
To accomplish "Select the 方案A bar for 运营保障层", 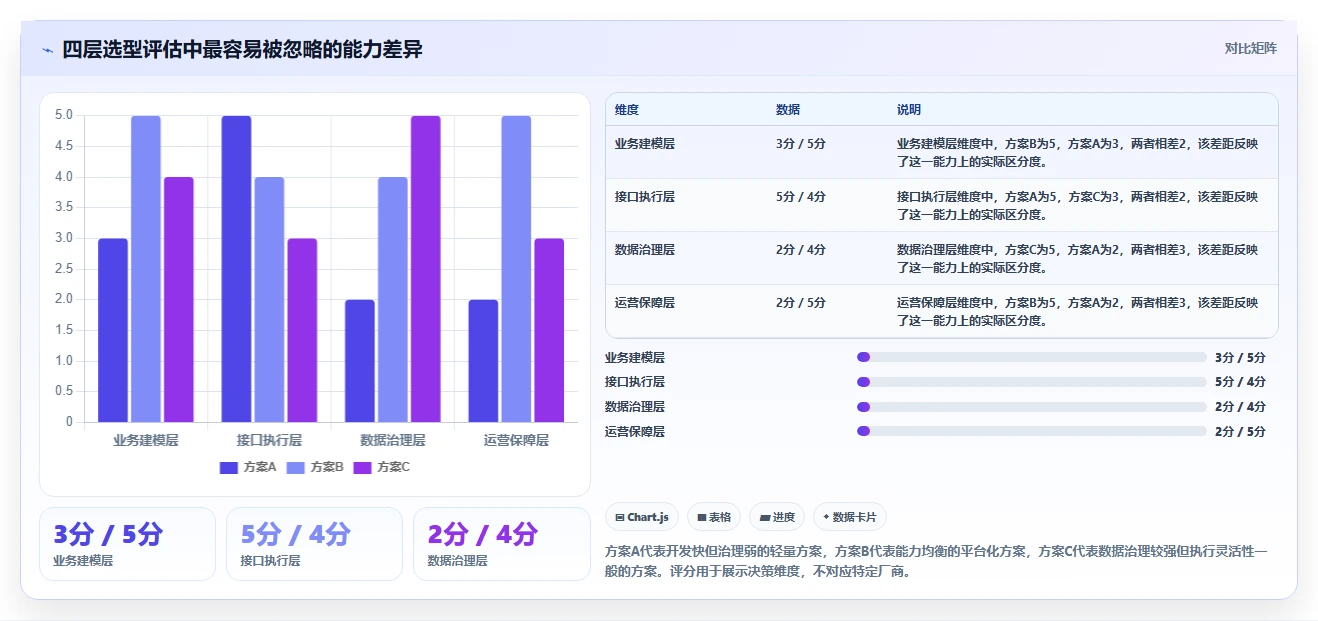I will [483, 361].
